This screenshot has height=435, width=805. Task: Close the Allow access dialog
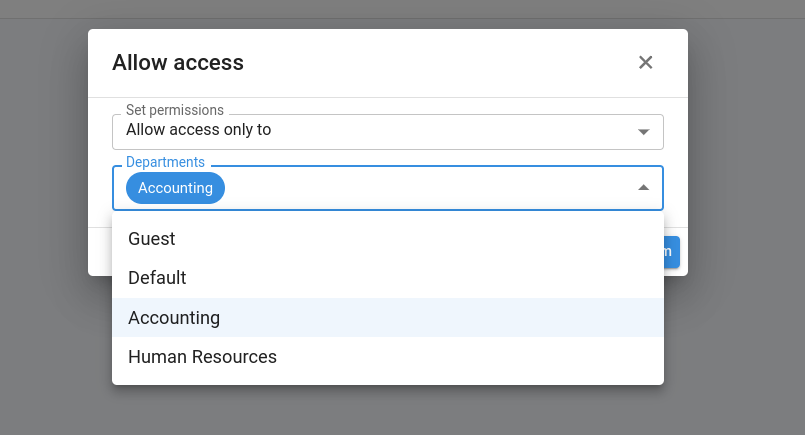(646, 63)
